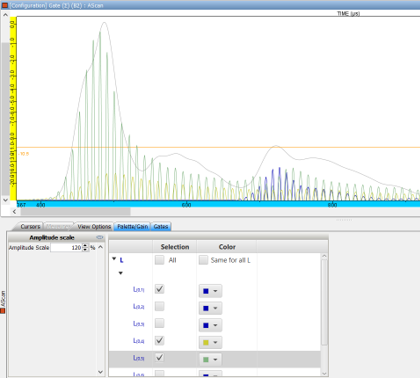Open the Gates tab
420x378 pixels.
(161, 227)
